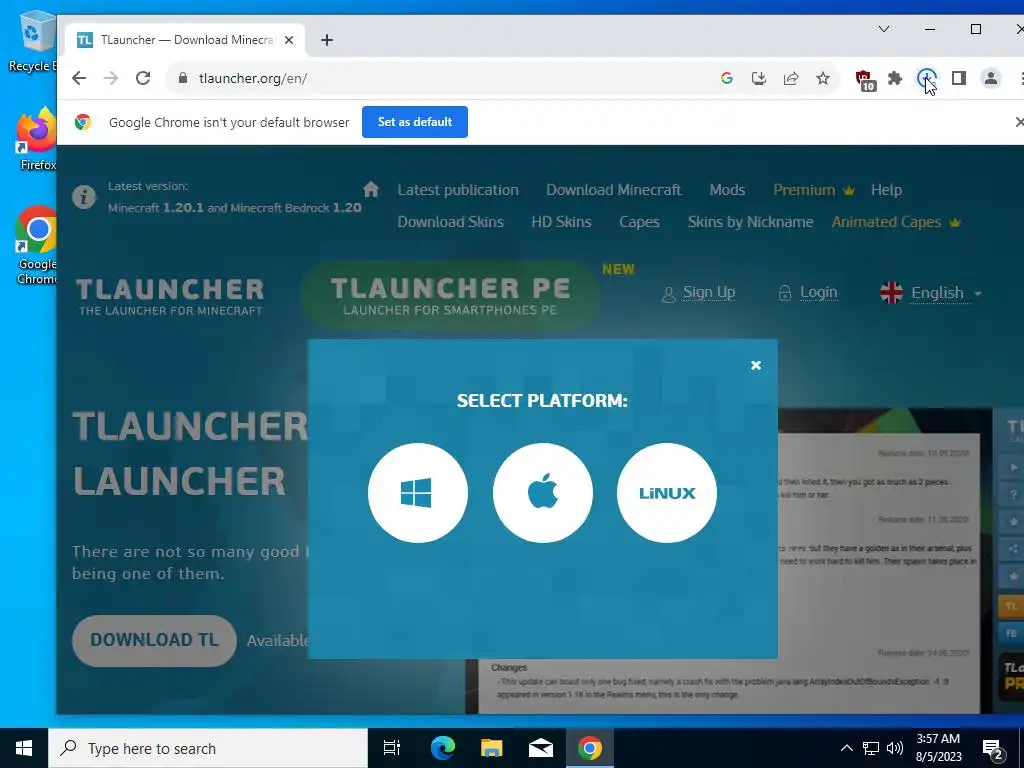Open Latest publication menu item
The height and width of the screenshot is (768, 1024).
[x=458, y=190]
